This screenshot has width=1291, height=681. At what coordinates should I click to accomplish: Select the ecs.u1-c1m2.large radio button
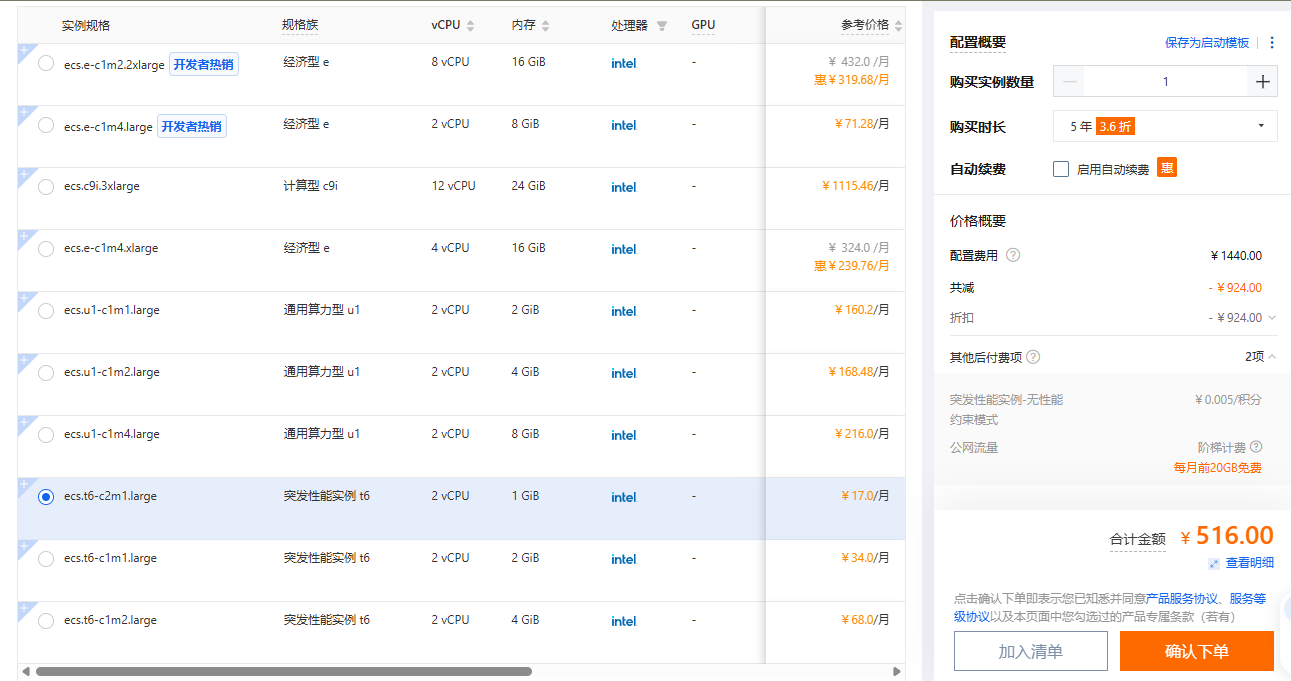pyautogui.click(x=46, y=373)
